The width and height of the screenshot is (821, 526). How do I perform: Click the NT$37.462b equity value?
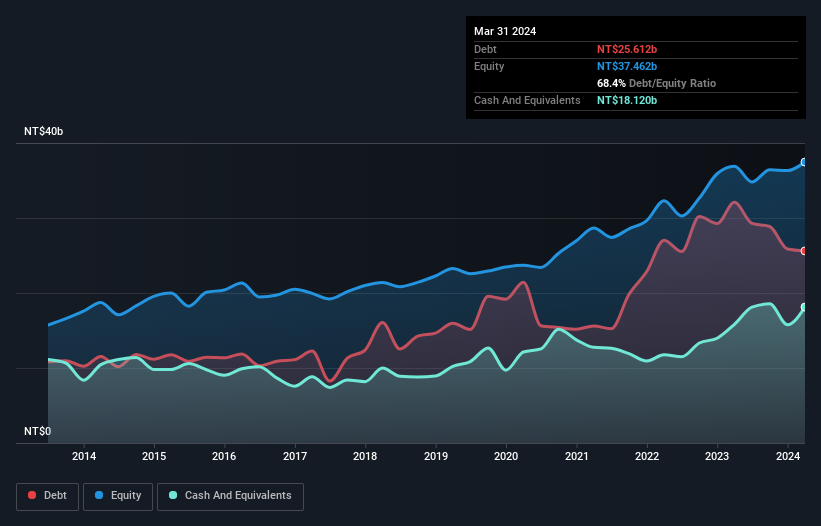627,66
